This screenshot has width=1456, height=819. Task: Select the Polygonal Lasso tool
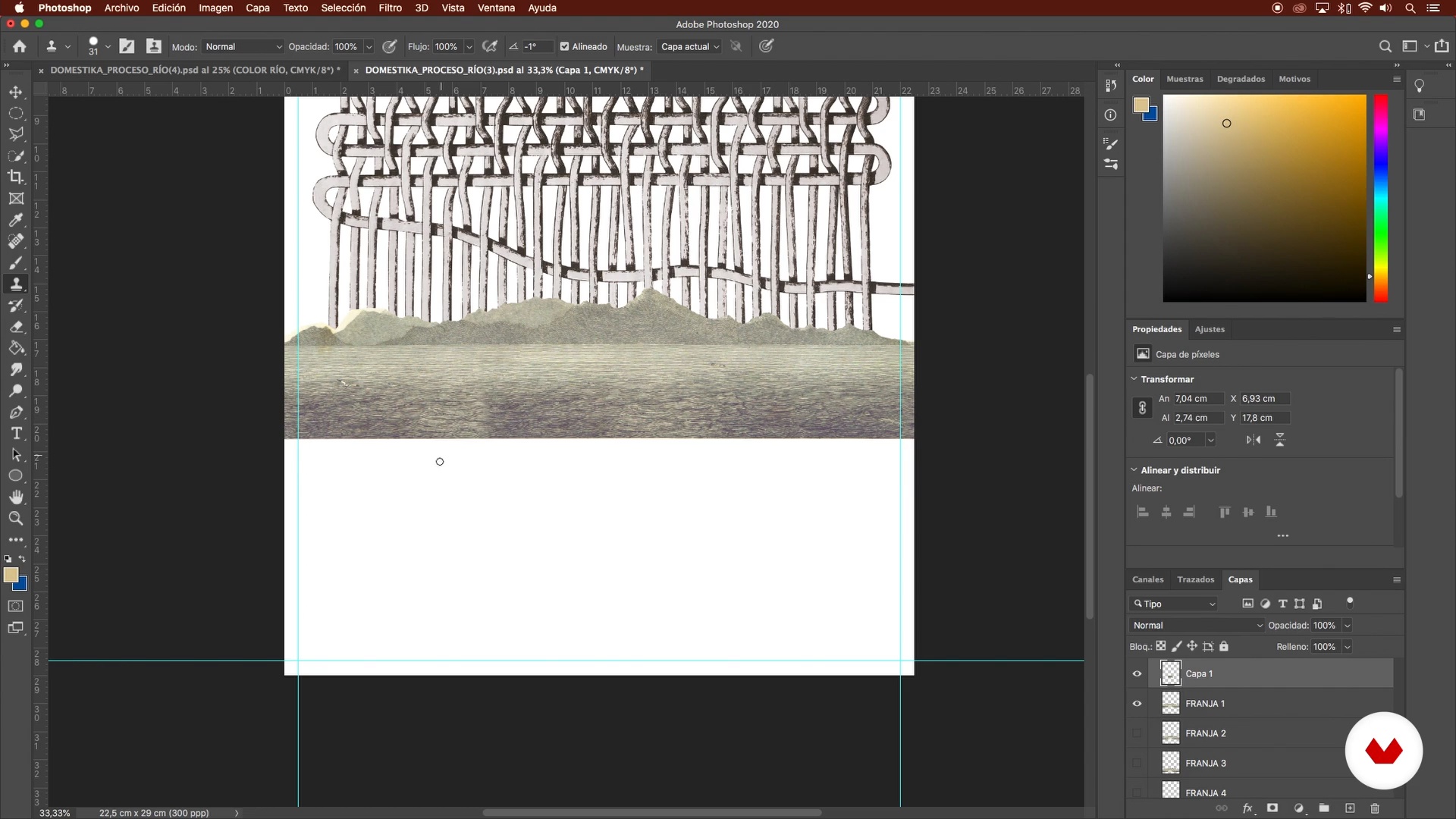pyautogui.click(x=16, y=134)
